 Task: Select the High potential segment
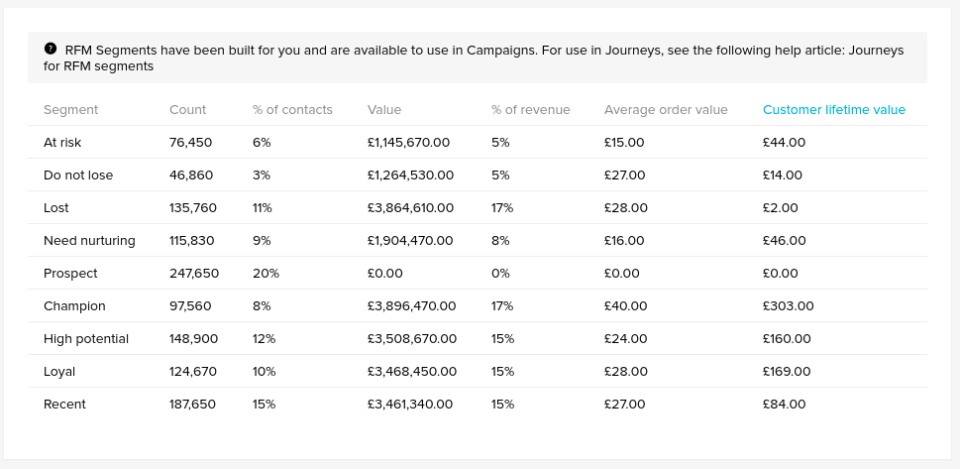[x=86, y=339]
